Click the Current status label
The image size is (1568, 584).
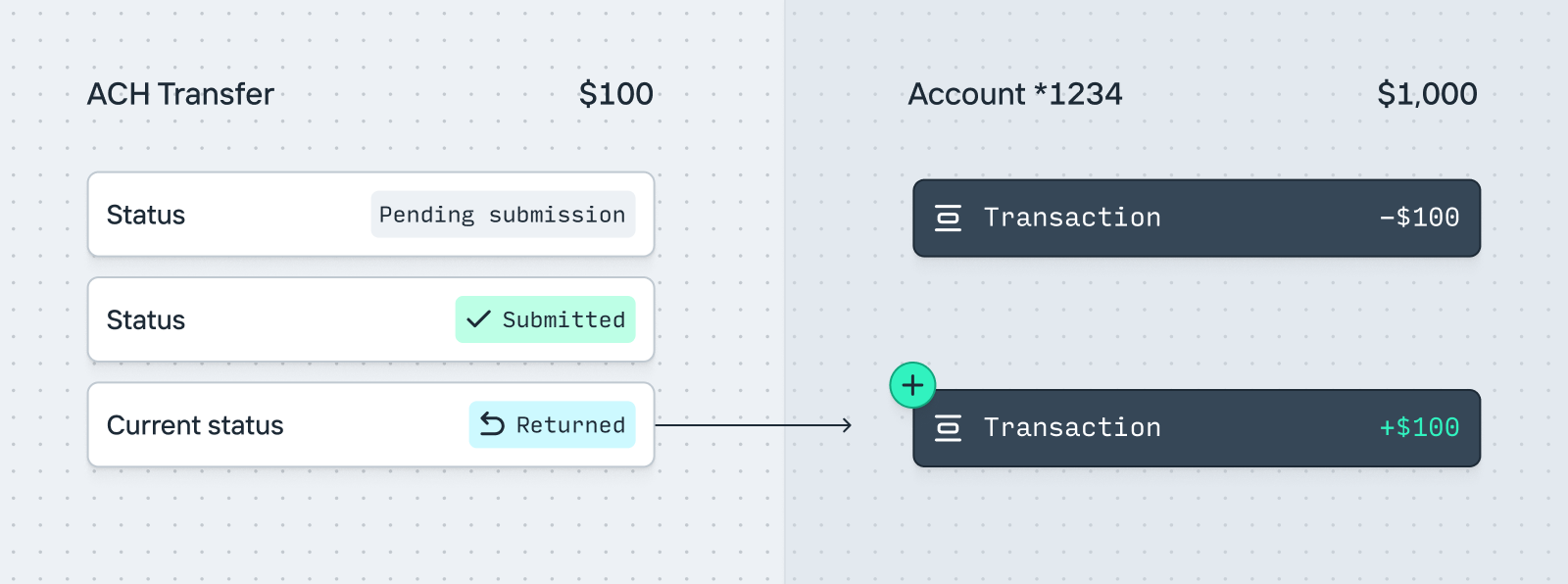pyautogui.click(x=195, y=425)
